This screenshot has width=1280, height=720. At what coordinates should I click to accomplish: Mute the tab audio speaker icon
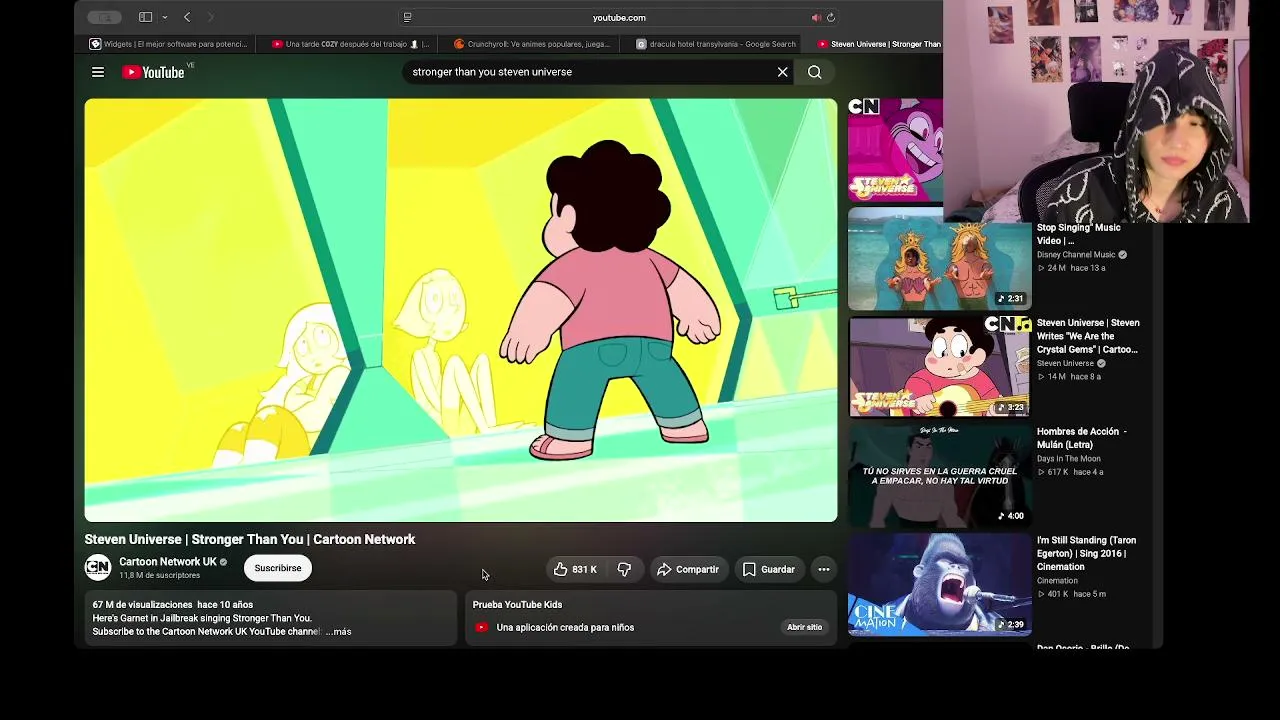click(x=816, y=17)
